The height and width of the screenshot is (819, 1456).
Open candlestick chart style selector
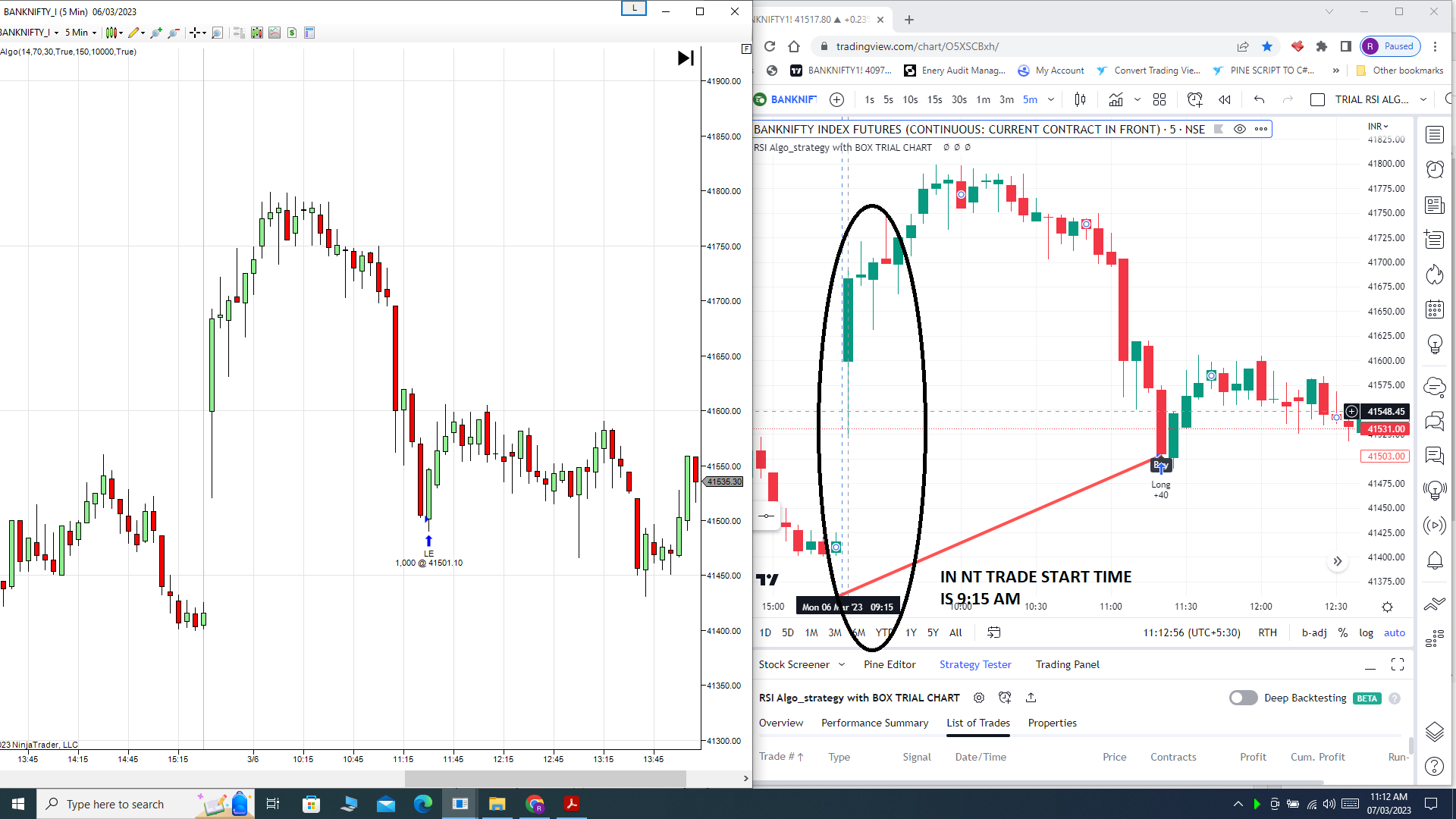pyautogui.click(x=1080, y=99)
